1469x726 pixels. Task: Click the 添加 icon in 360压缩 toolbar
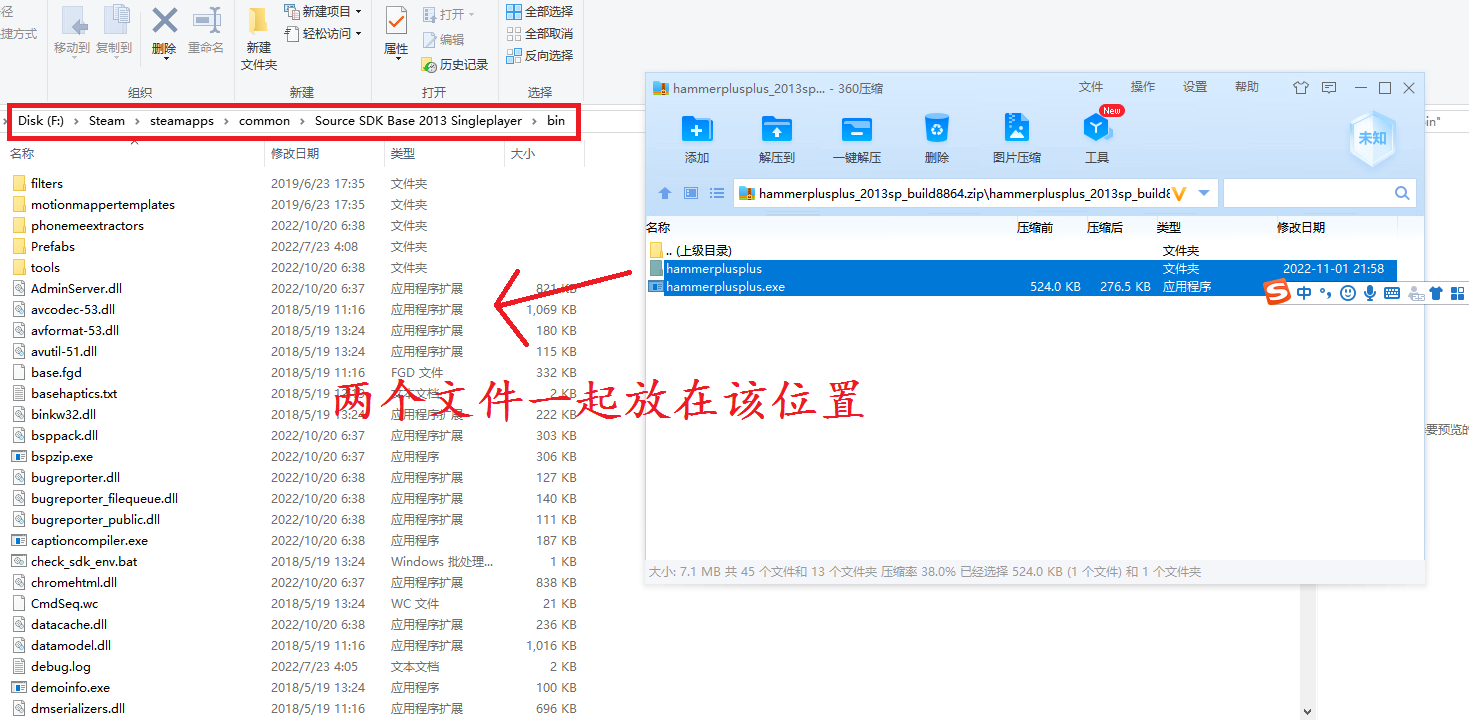[697, 128]
